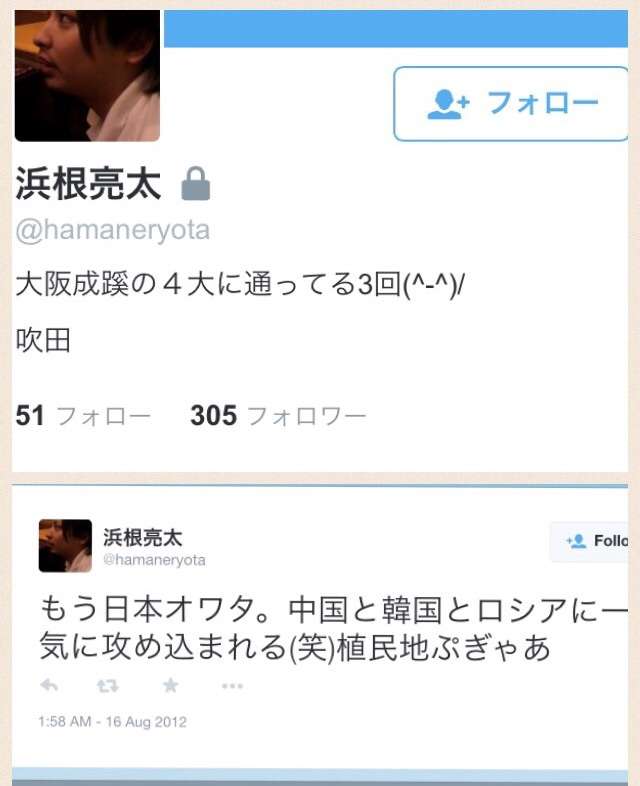Image resolution: width=640 pixels, height=786 pixels.
Task: Select the @hamaneryota handle under the profile name
Action: pyautogui.click(x=113, y=231)
